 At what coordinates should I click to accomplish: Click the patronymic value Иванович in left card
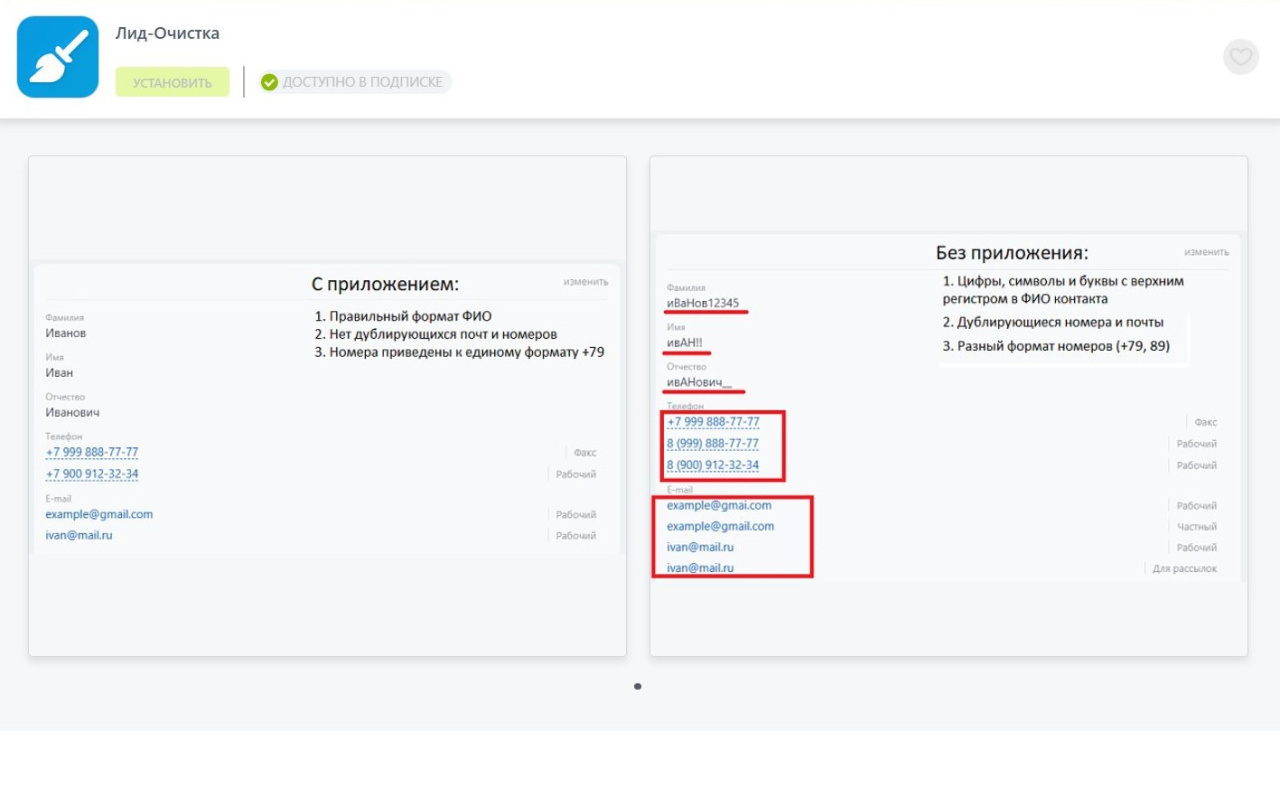[x=72, y=413]
